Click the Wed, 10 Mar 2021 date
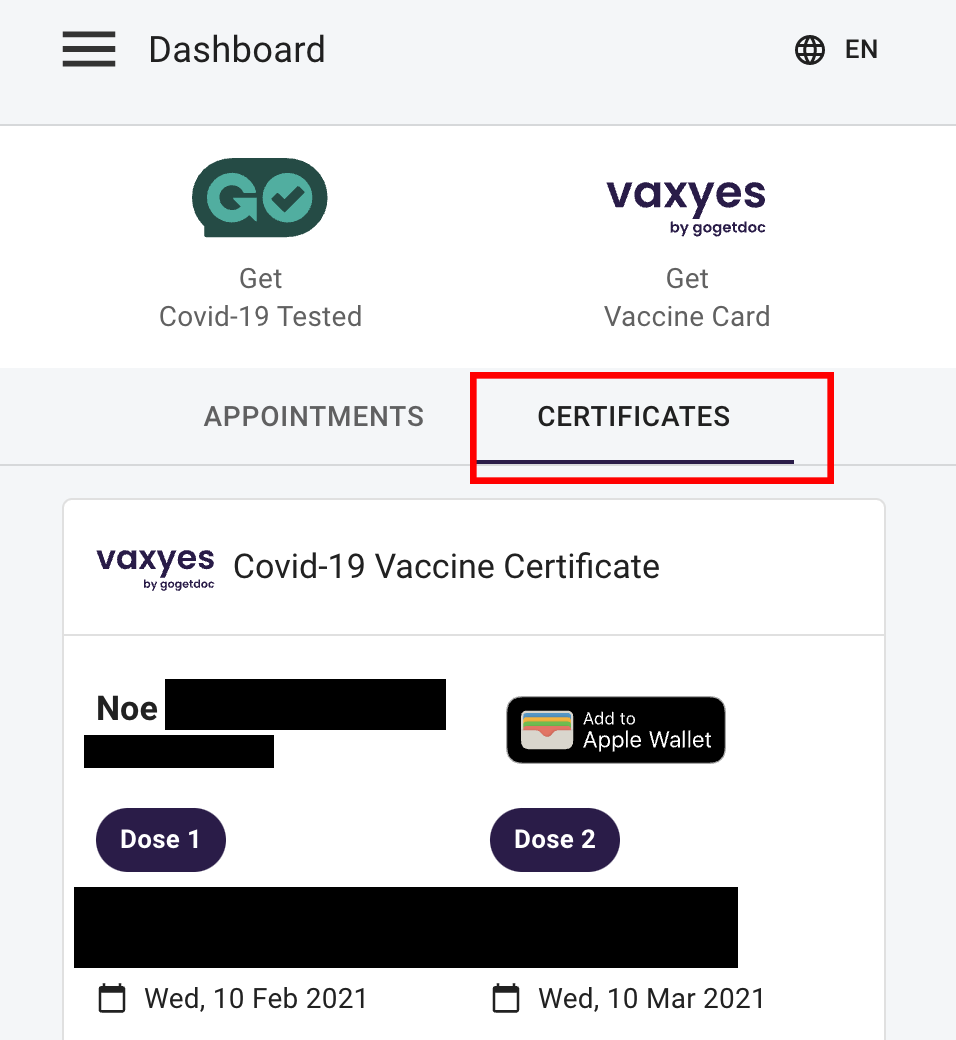The height and width of the screenshot is (1040, 956). (651, 998)
